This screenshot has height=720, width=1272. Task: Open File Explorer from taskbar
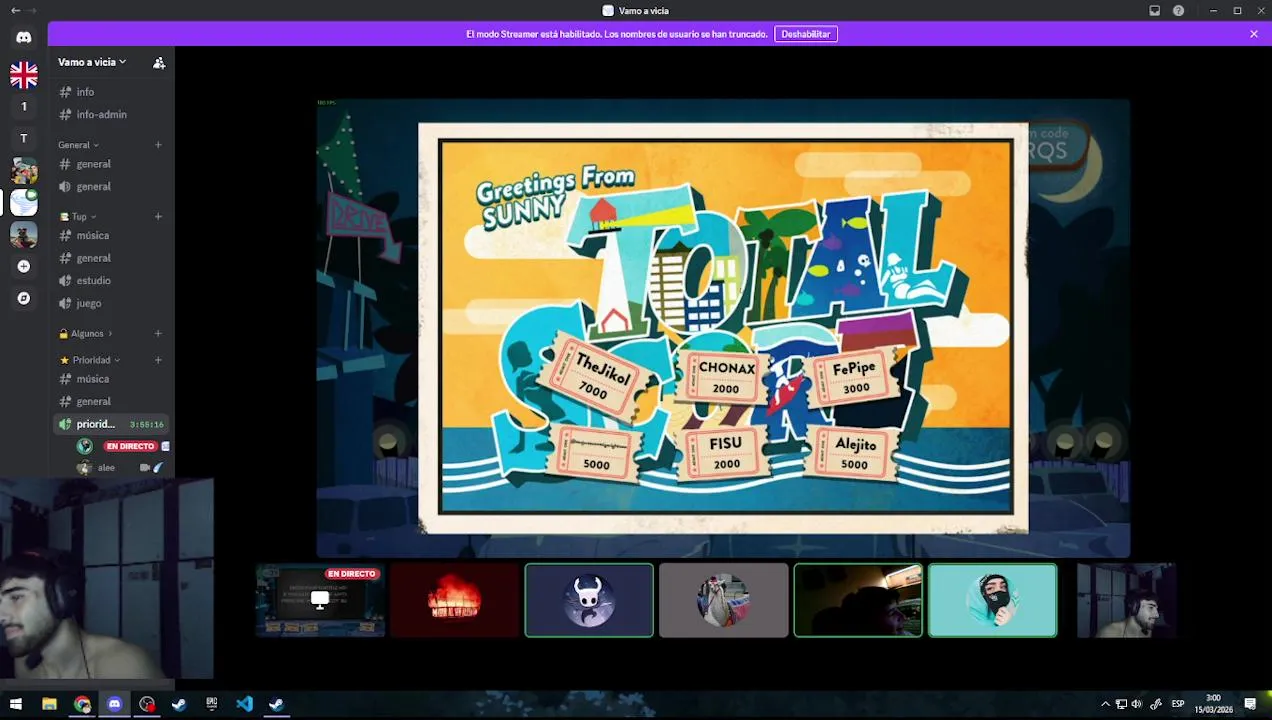tap(49, 704)
